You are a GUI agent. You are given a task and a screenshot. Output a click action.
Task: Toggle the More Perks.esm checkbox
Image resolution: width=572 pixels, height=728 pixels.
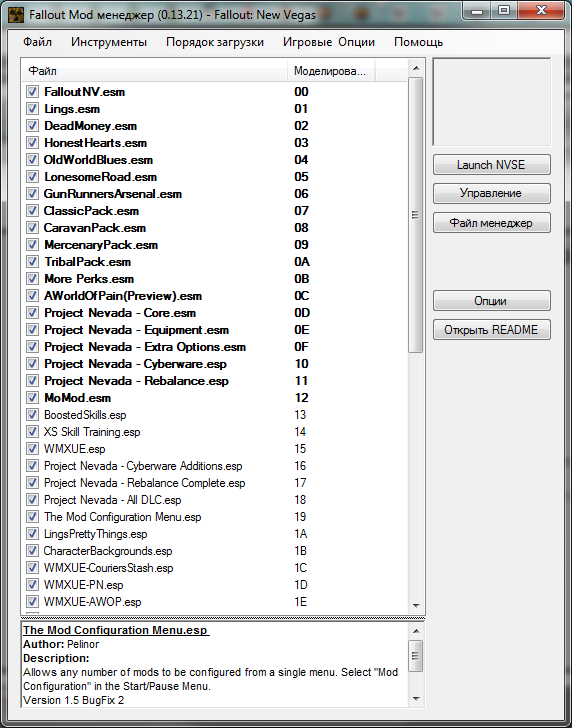coord(32,279)
